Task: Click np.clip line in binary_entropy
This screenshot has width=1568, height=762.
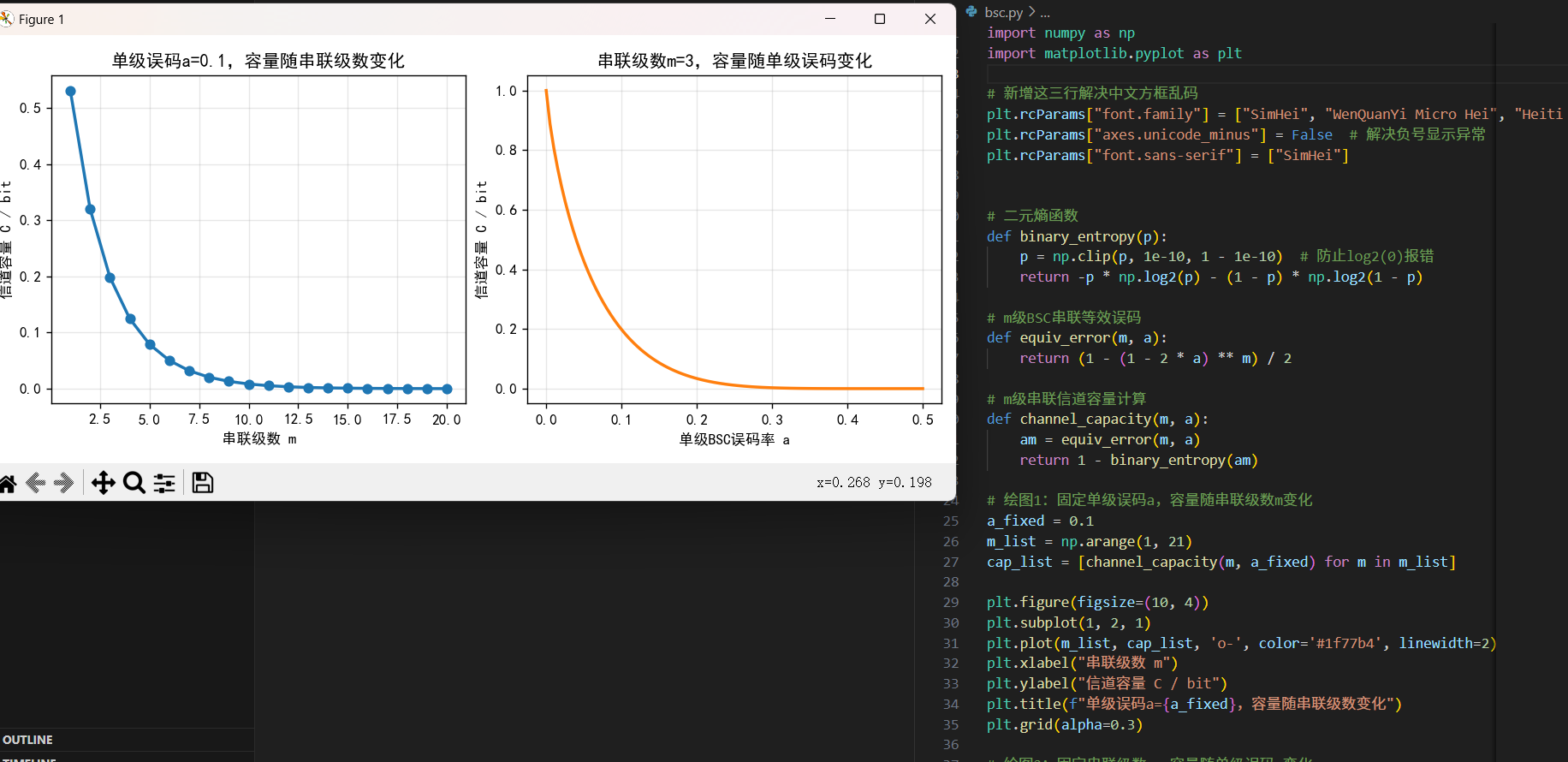Action: pyautogui.click(x=1226, y=256)
